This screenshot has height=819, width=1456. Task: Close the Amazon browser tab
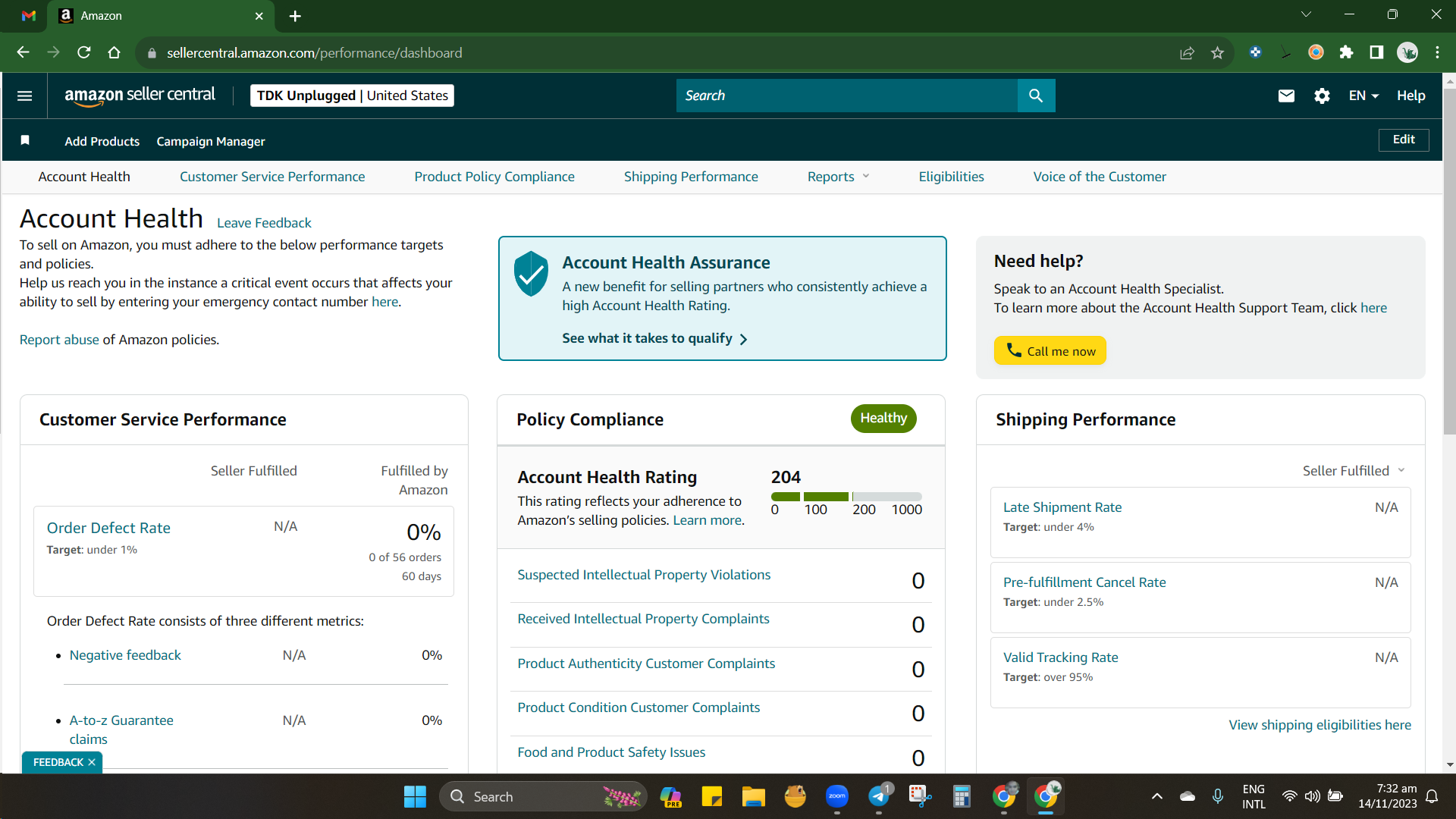pyautogui.click(x=259, y=16)
